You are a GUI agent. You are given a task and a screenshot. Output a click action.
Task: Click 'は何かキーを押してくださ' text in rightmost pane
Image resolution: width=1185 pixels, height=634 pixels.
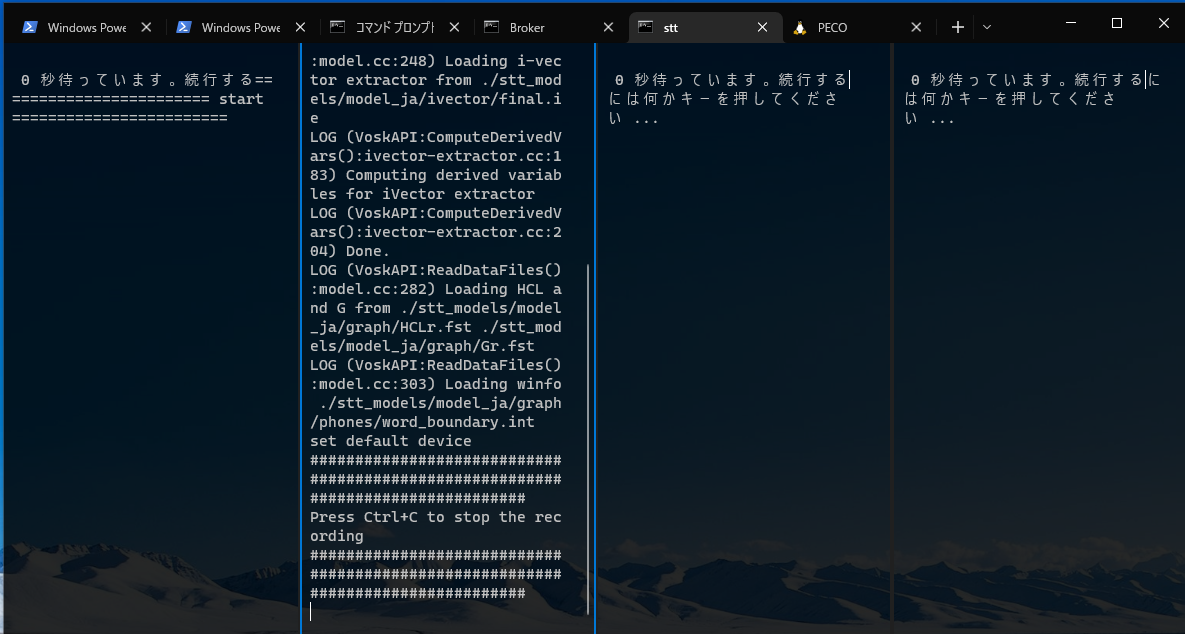1010,99
